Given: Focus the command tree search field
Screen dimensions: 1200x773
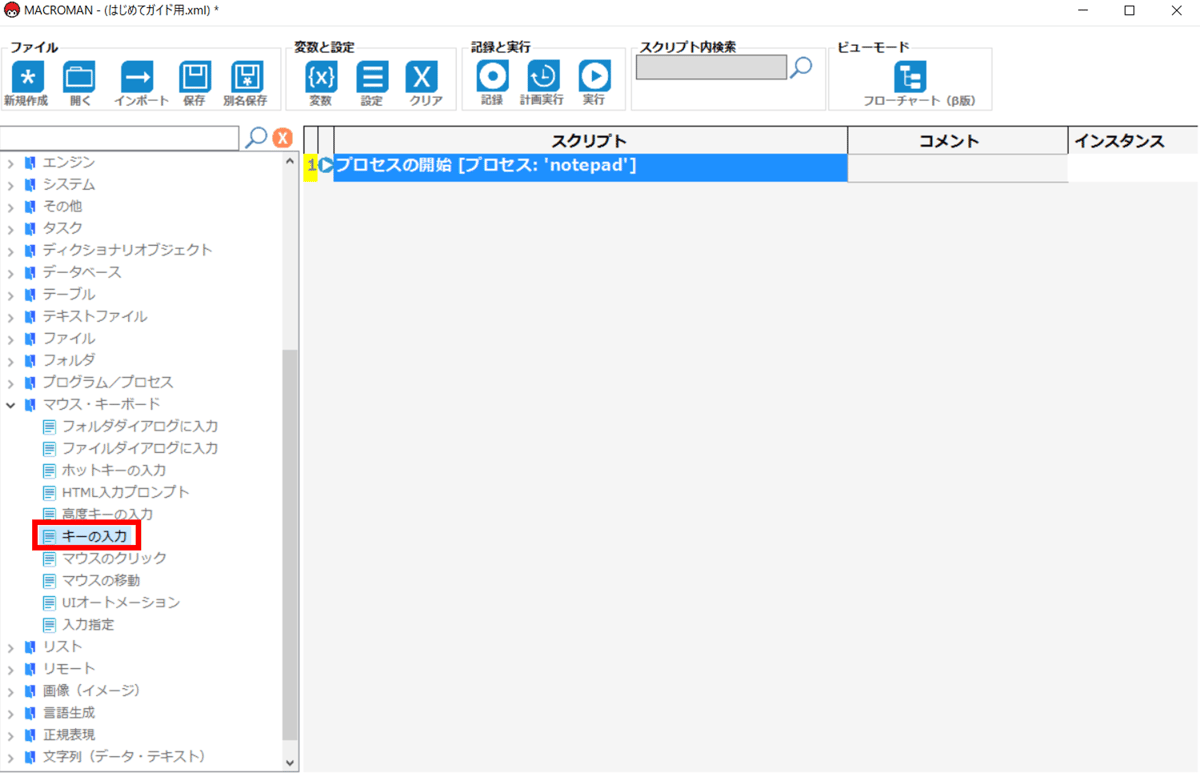Looking at the screenshot, I should 120,137.
